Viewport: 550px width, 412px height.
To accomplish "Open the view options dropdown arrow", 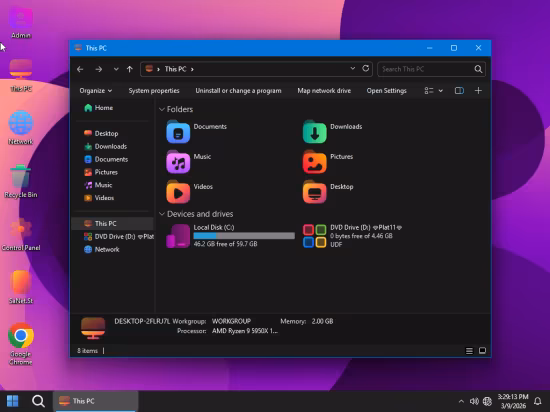I will tap(441, 91).
